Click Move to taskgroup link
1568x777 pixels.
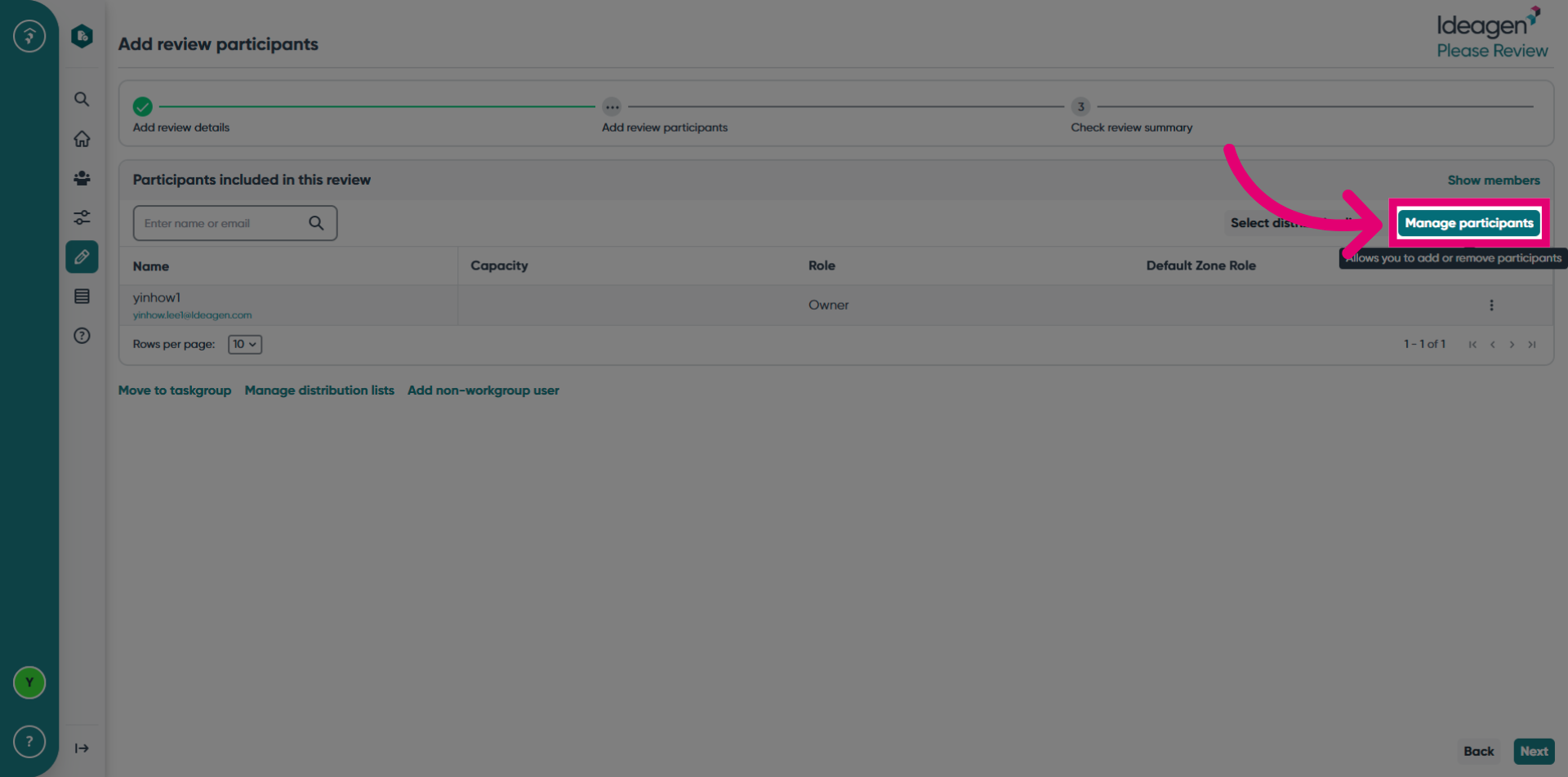[175, 391]
